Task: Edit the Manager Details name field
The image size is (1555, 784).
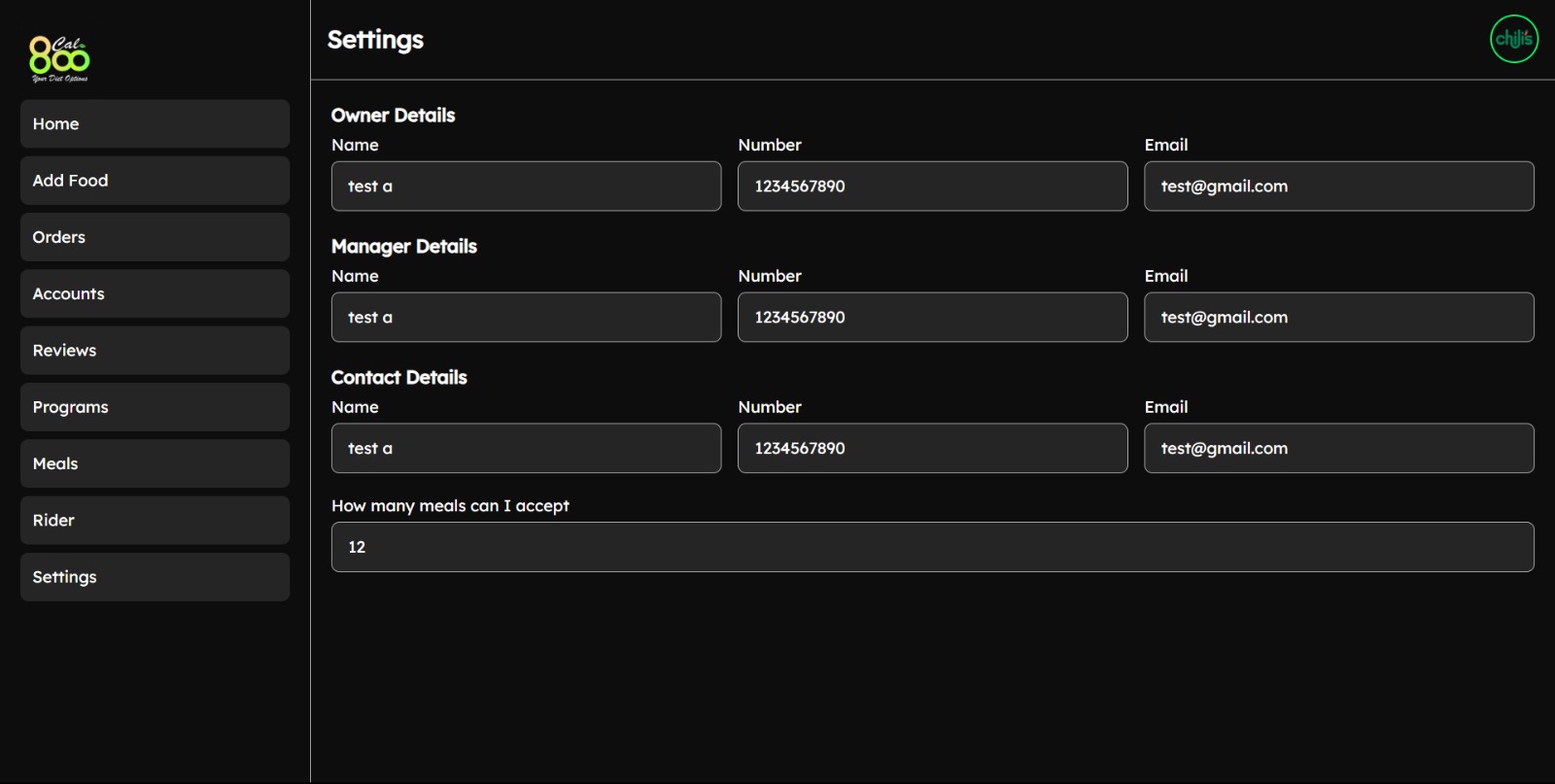Action: (x=526, y=317)
